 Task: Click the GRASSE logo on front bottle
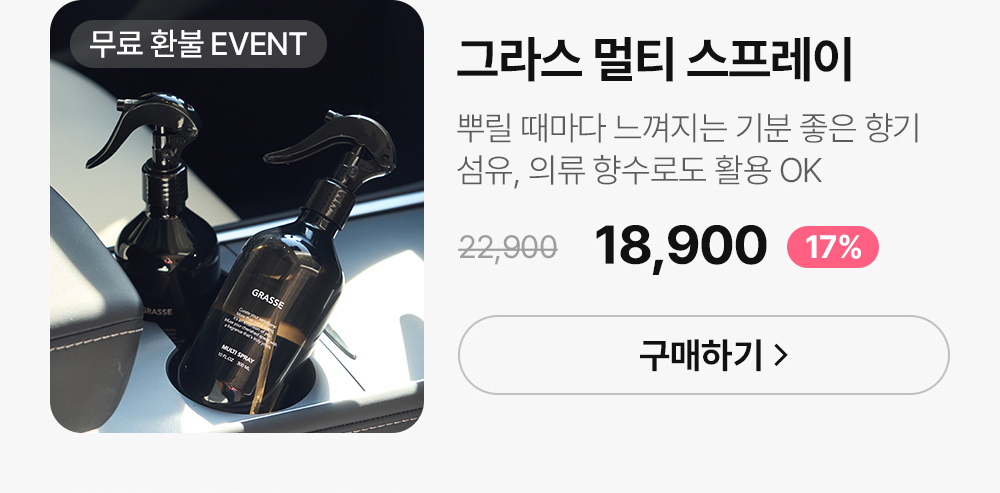[268, 298]
